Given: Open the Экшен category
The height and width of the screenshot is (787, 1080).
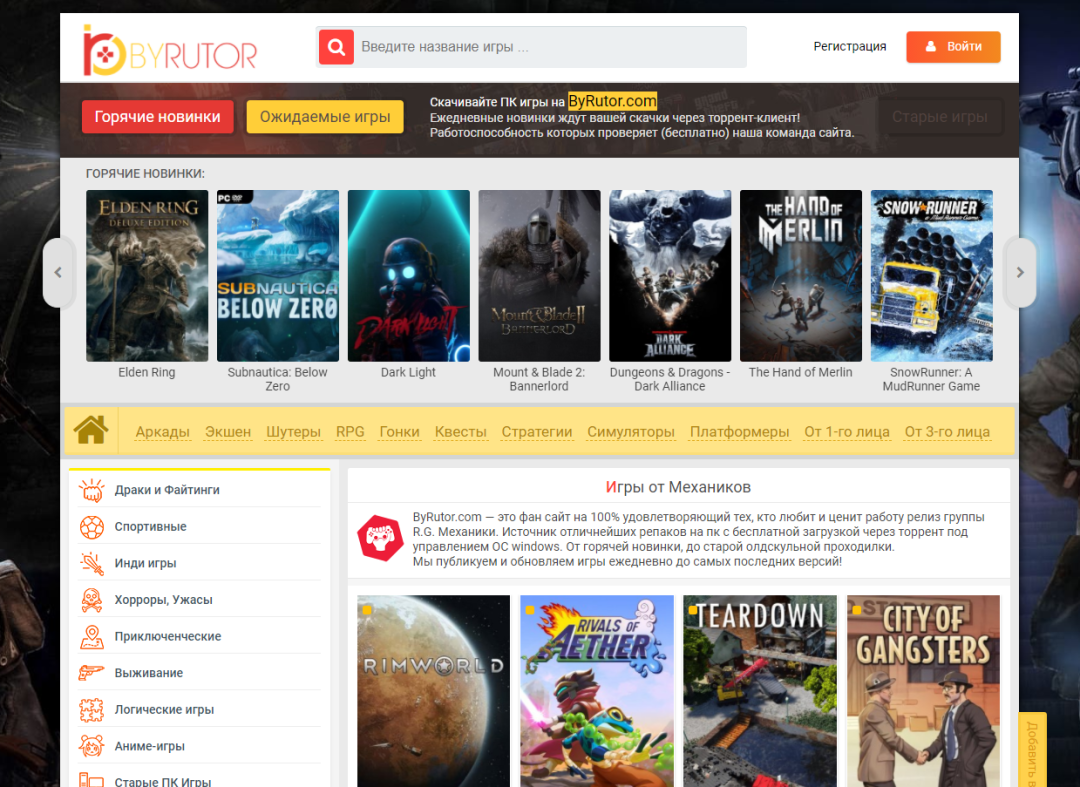Looking at the screenshot, I should coord(228,432).
